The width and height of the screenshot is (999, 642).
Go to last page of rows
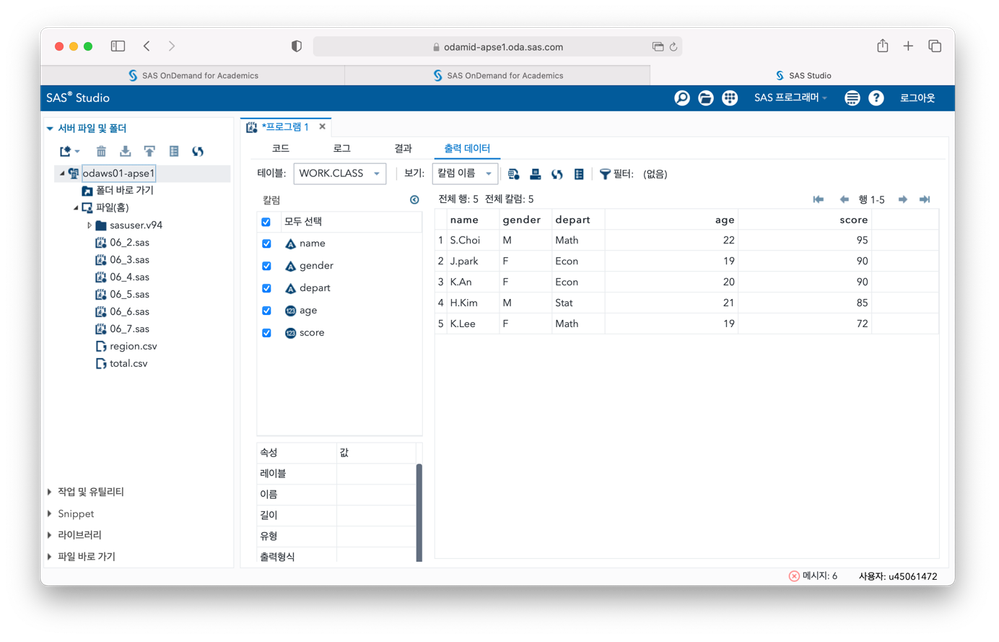(924, 199)
